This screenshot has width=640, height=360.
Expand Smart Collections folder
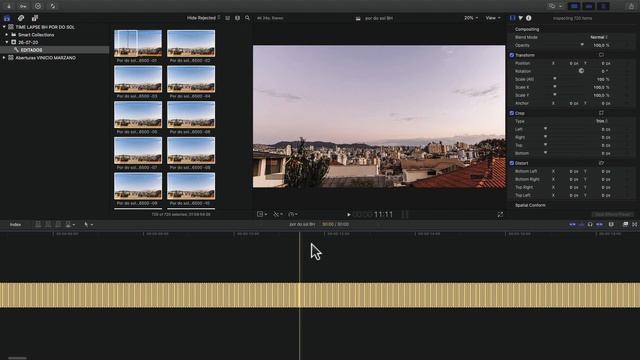click(x=7, y=35)
